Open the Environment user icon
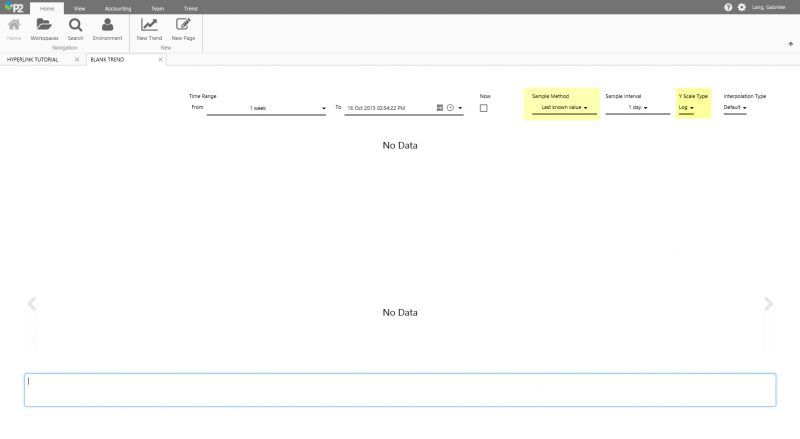The height and width of the screenshot is (439, 800). click(x=107, y=25)
